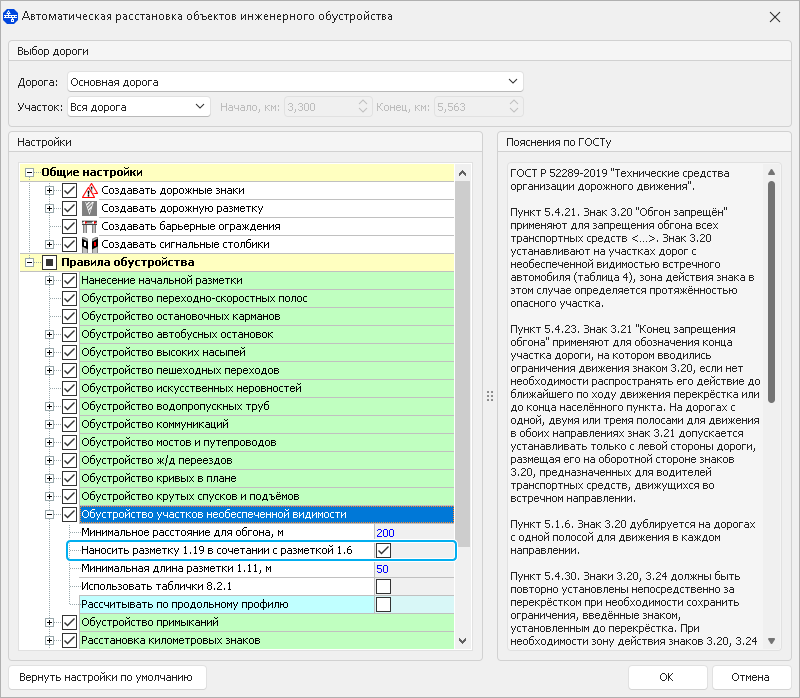This screenshot has width=800, height=698.
Task: Edit minimum overtaking distance value 200
Action: pos(414,533)
